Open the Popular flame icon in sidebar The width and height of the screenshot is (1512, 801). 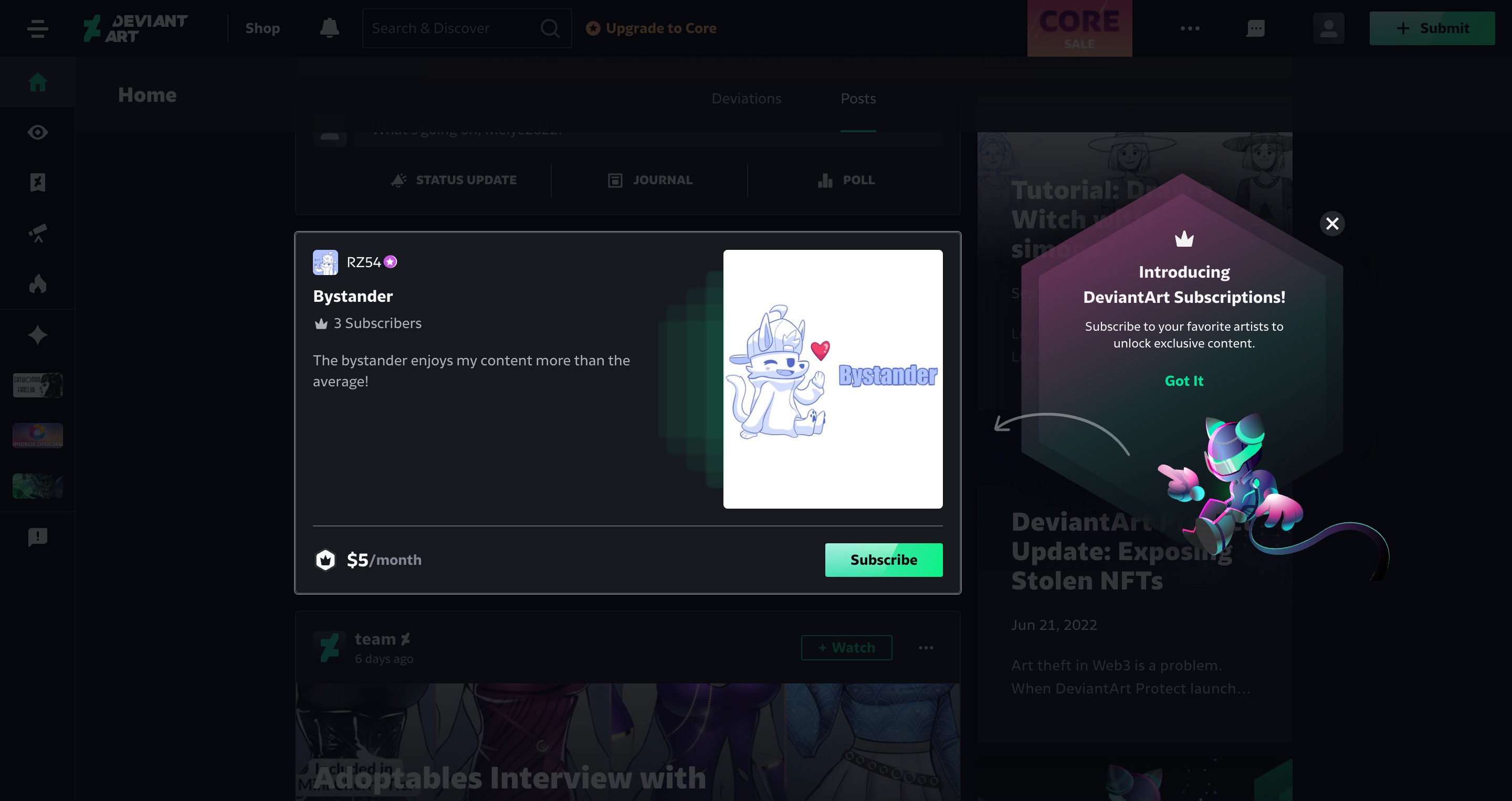click(x=38, y=283)
